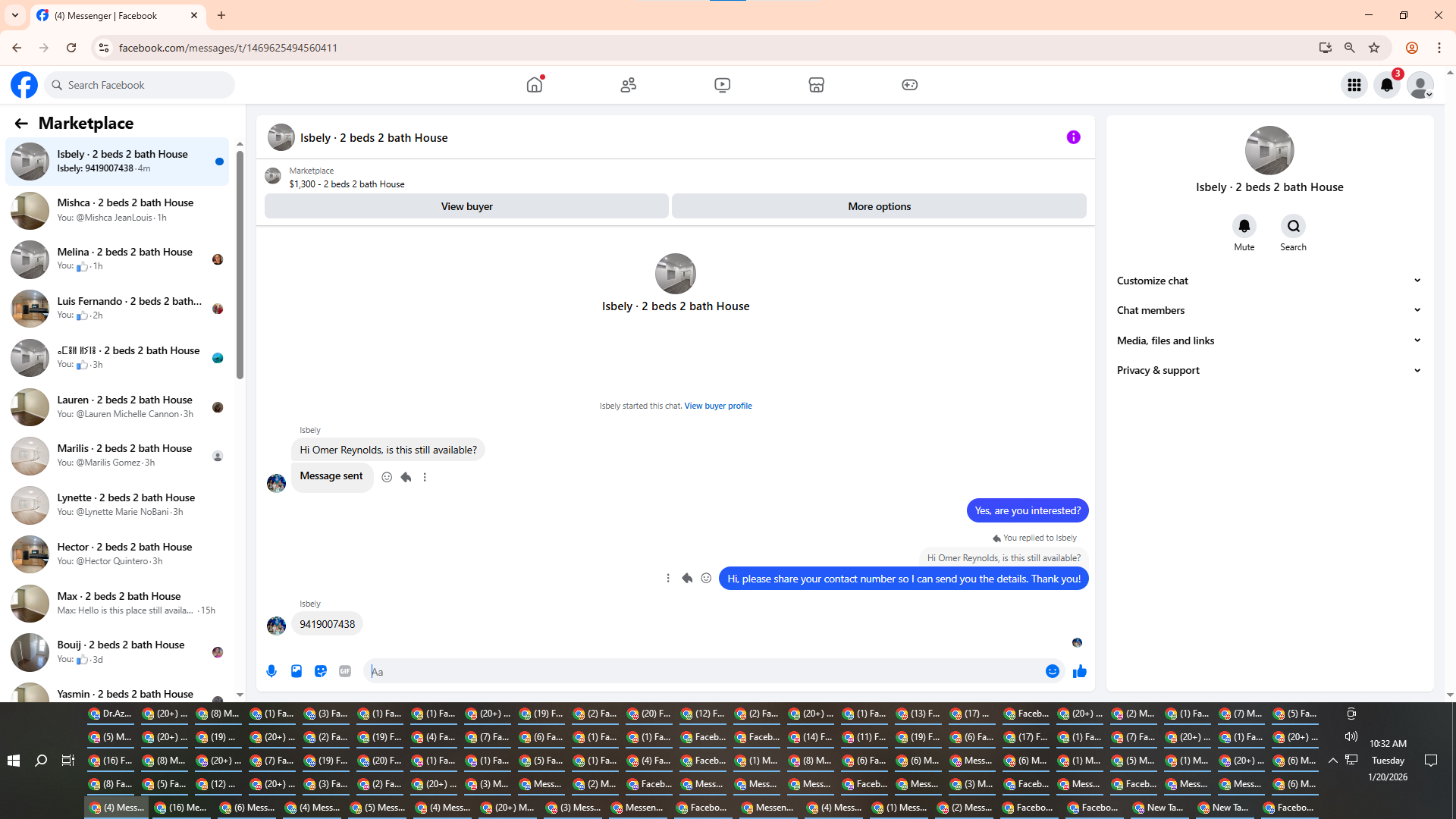
Task: Expand the Privacy & support section
Action: click(x=1269, y=370)
